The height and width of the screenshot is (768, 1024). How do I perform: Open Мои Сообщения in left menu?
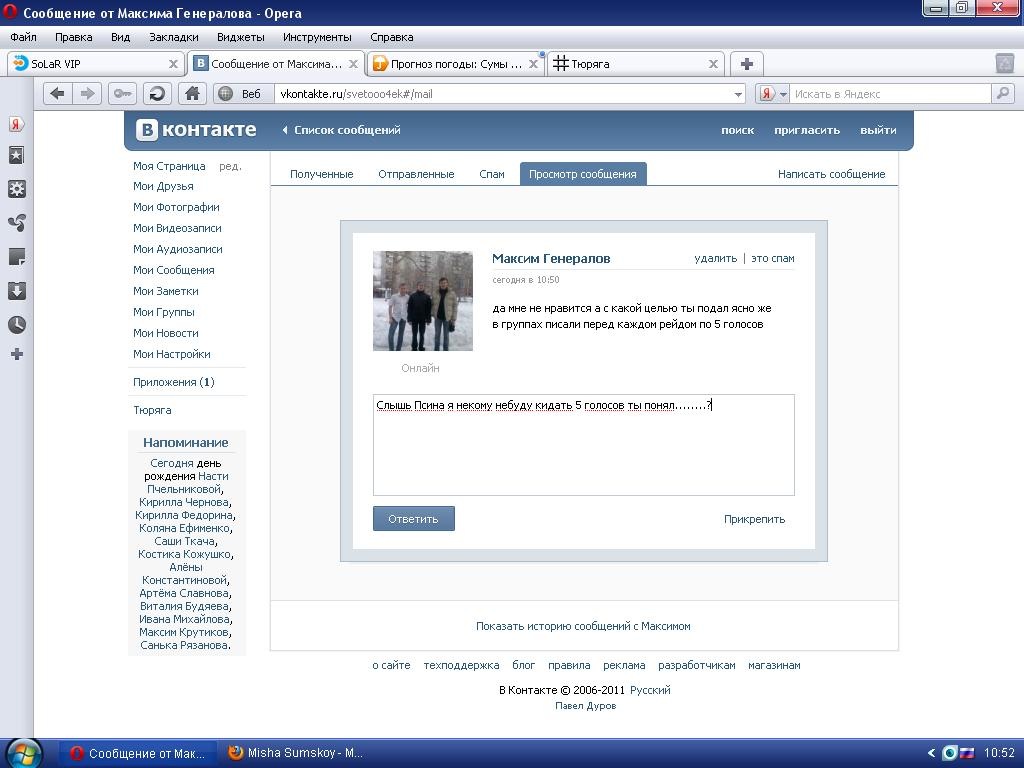(174, 270)
